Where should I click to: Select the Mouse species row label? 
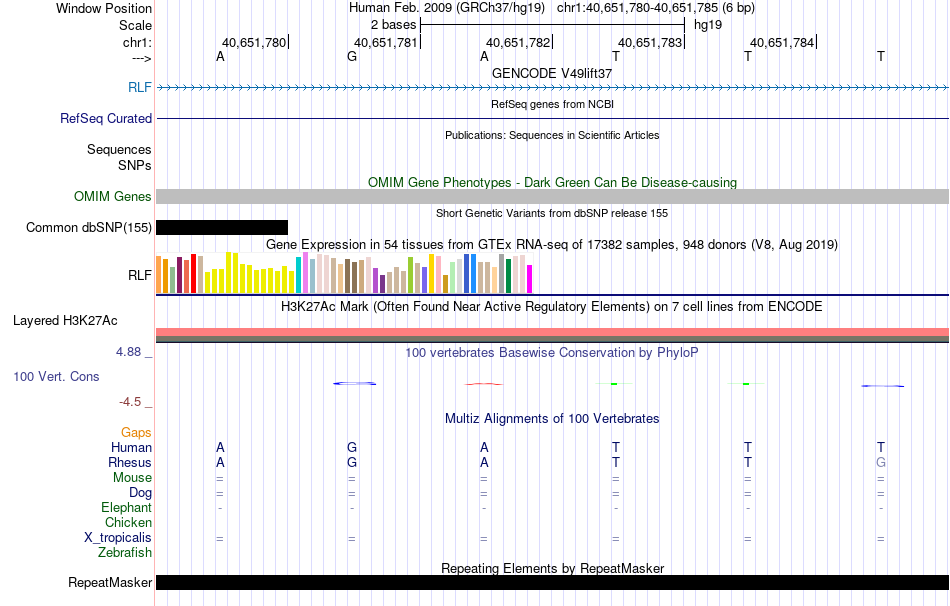[x=132, y=478]
